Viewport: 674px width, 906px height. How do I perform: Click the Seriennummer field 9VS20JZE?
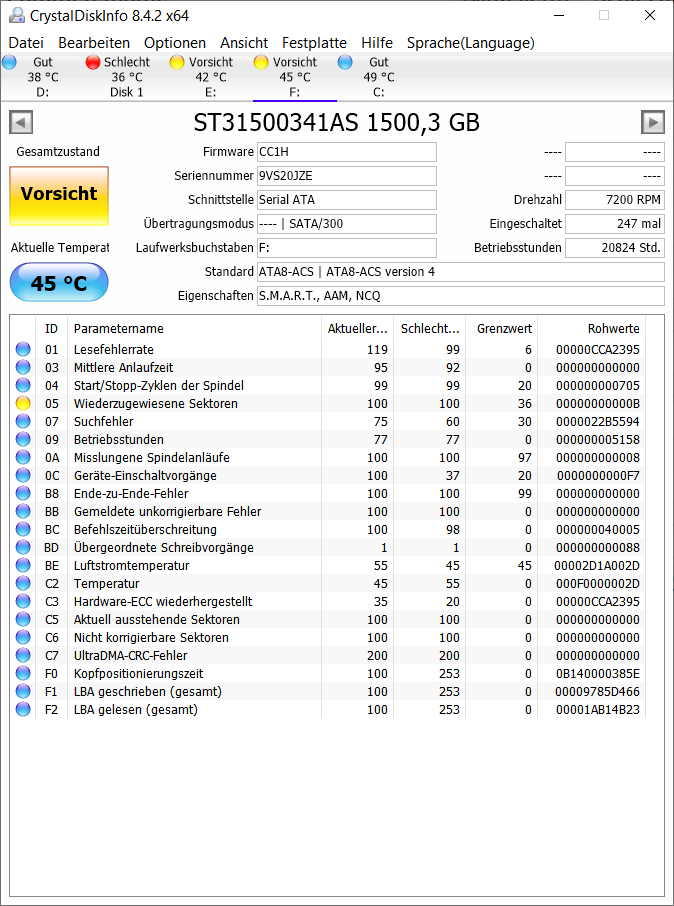tap(347, 176)
